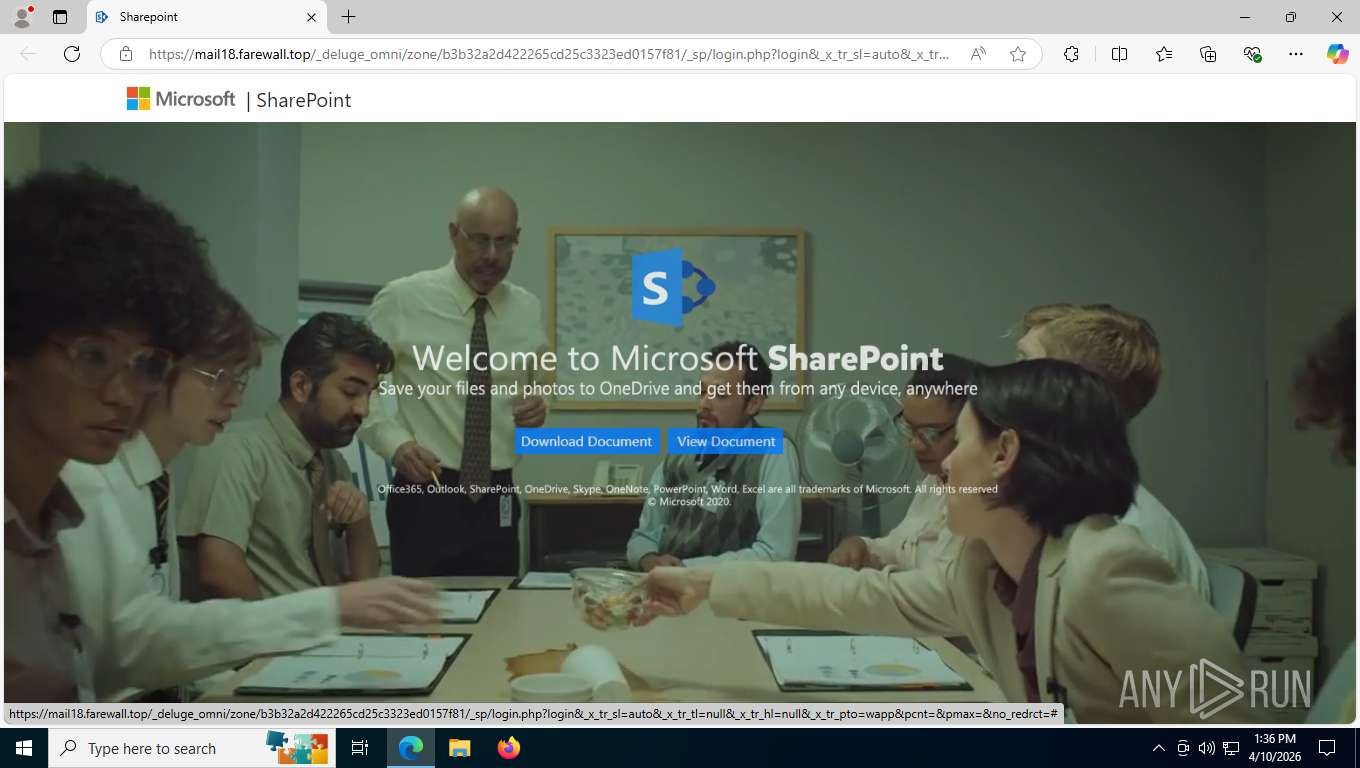This screenshot has height=768, width=1360.
Task: Open the clock and calendar
Action: 1275,748
